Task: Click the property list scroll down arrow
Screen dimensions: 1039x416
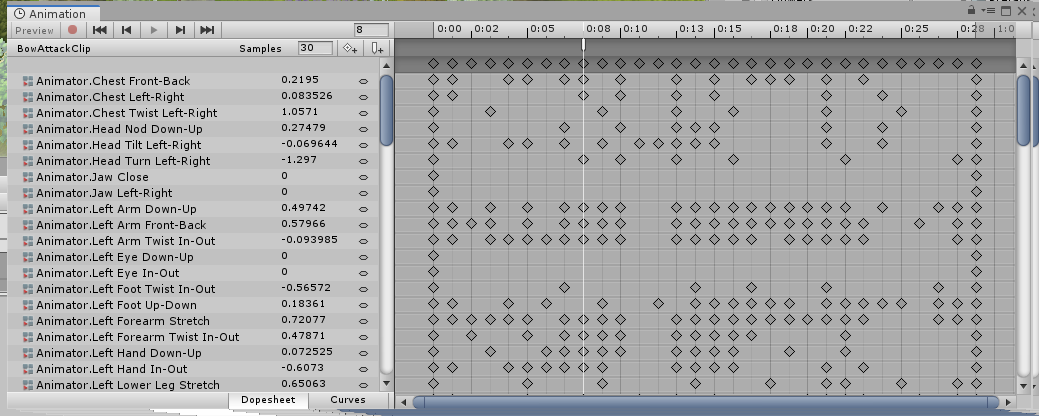Action: (386, 382)
